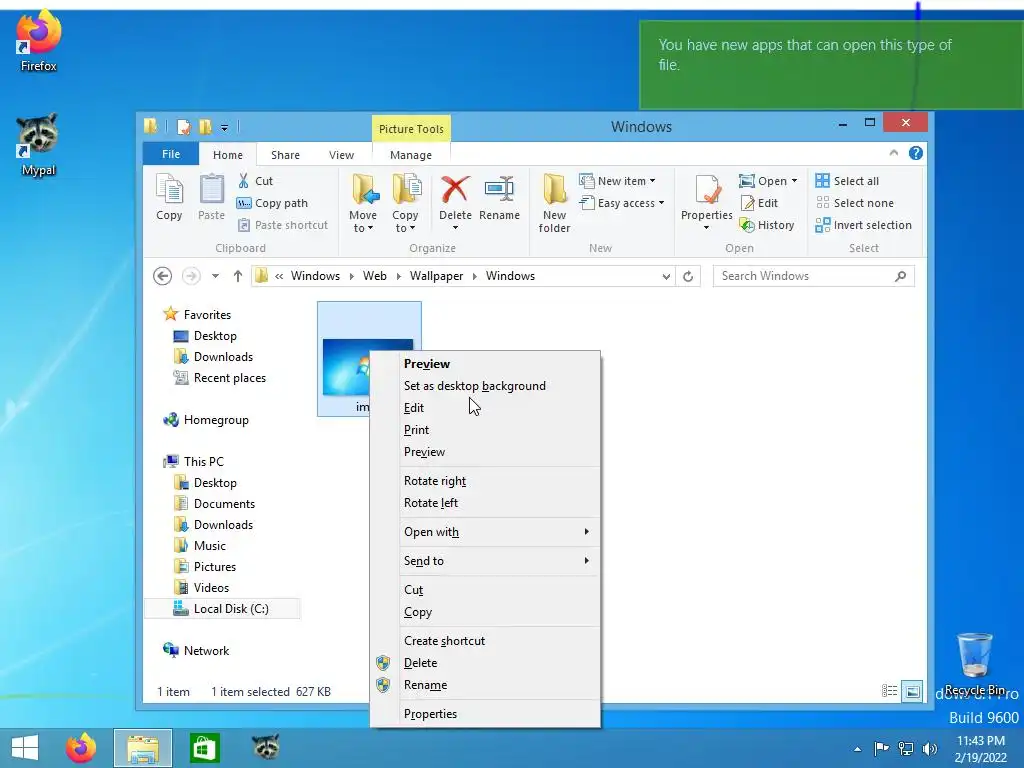Open the File tab
Screen dimensions: 1024x768
point(171,154)
